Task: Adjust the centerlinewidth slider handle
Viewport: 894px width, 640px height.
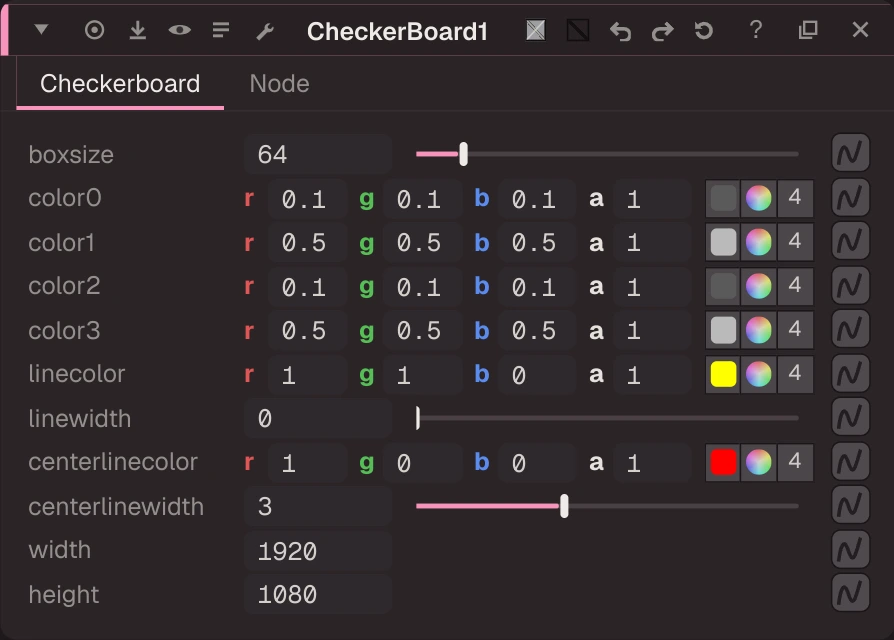Action: click(564, 506)
